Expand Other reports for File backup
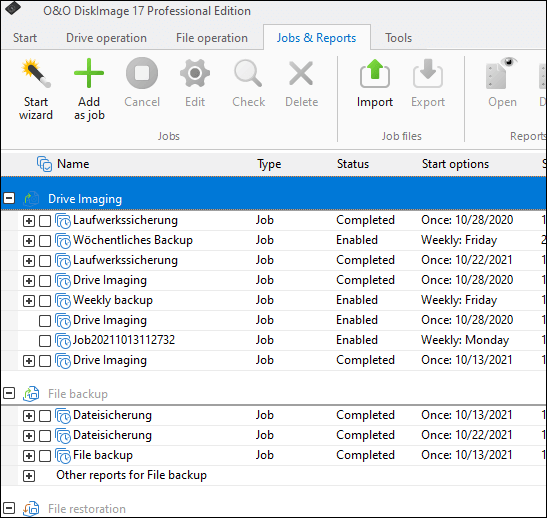 (x=29, y=476)
